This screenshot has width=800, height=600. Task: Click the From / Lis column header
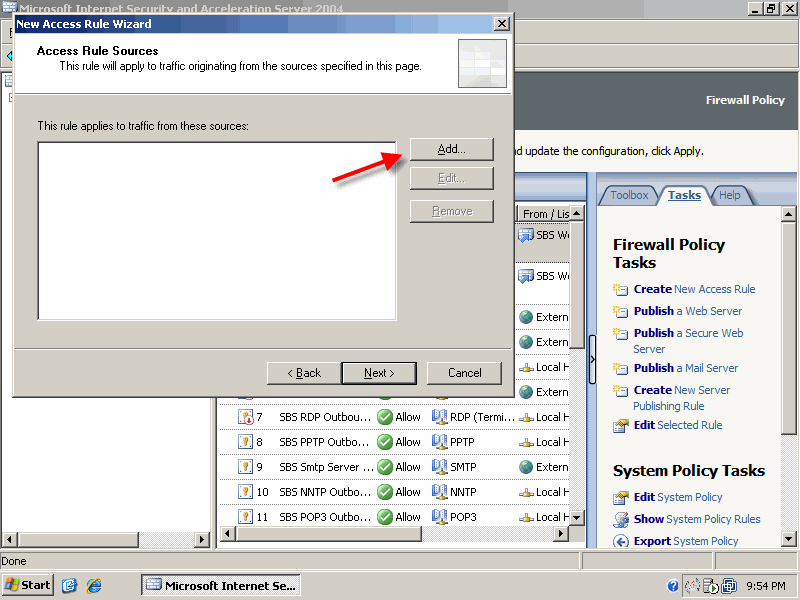pyautogui.click(x=544, y=214)
